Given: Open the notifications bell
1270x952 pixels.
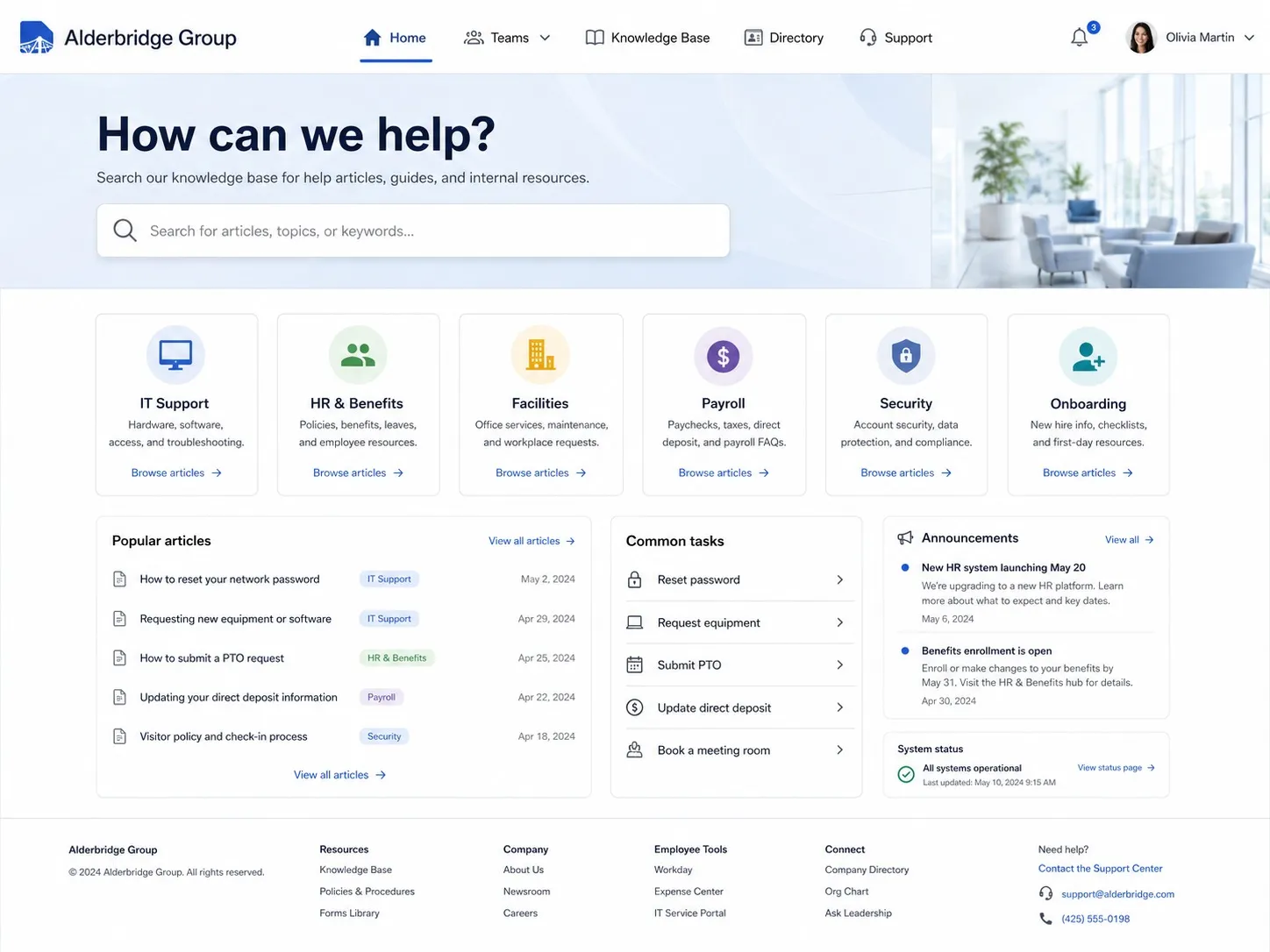Looking at the screenshot, I should (1080, 38).
